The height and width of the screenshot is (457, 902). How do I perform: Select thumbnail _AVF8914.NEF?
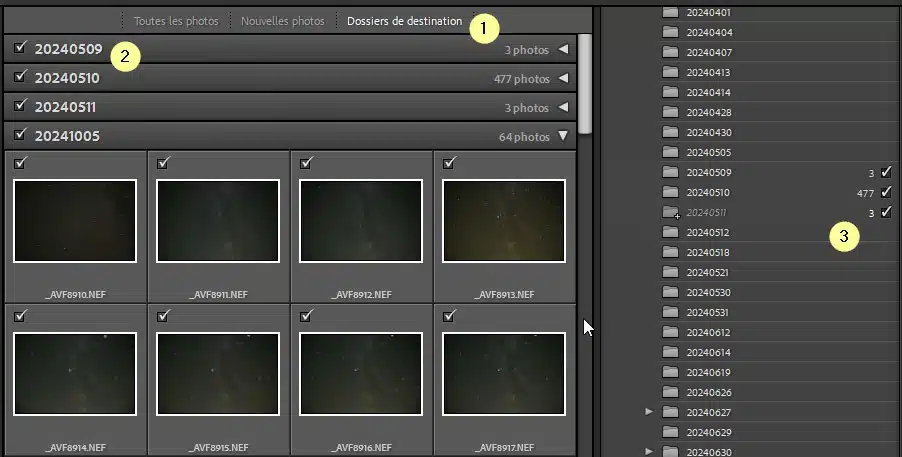75,374
